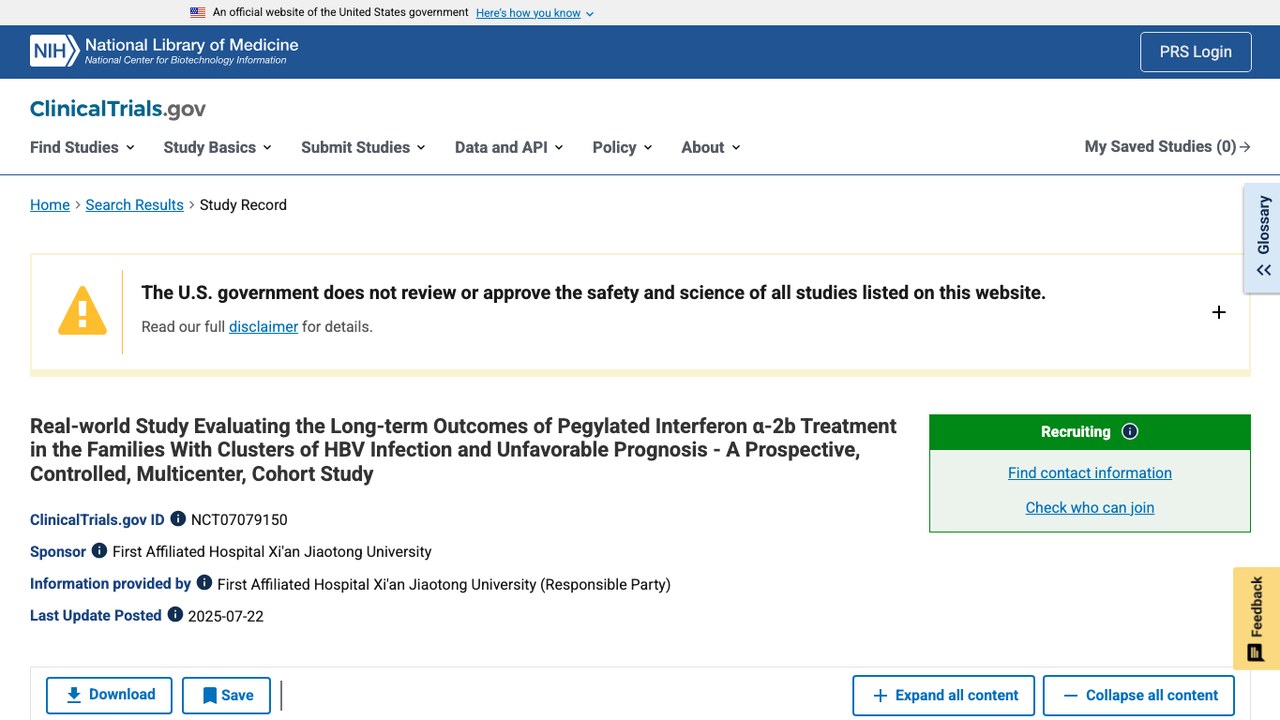Click info icon next to Last Update Posted
Viewport: 1280px width, 720px height.
coord(175,615)
